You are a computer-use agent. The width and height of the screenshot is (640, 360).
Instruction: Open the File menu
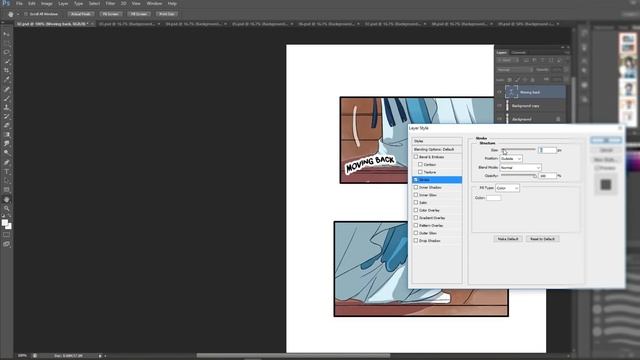[x=19, y=3]
